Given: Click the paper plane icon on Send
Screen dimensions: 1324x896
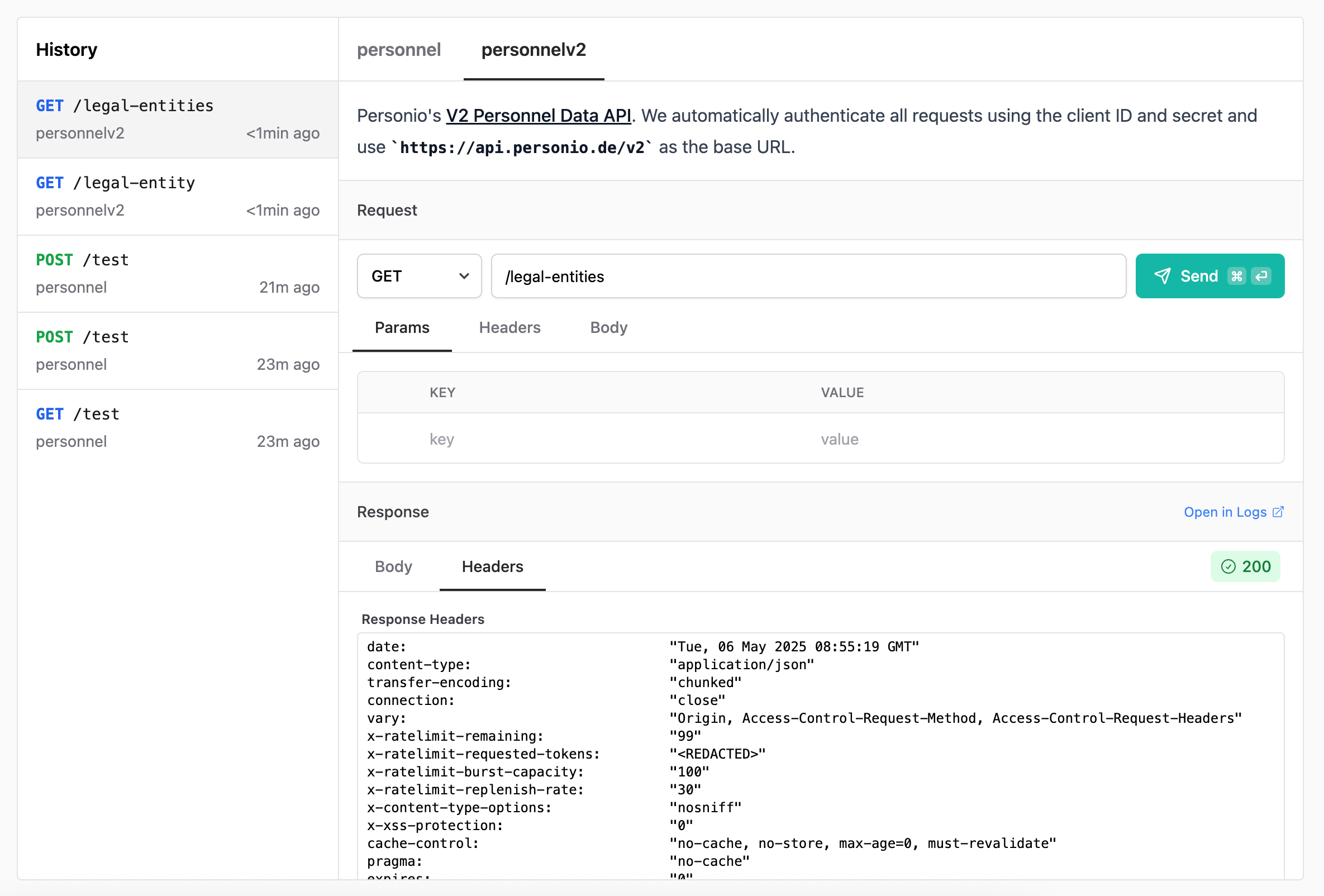Looking at the screenshot, I should pyautogui.click(x=1162, y=277).
